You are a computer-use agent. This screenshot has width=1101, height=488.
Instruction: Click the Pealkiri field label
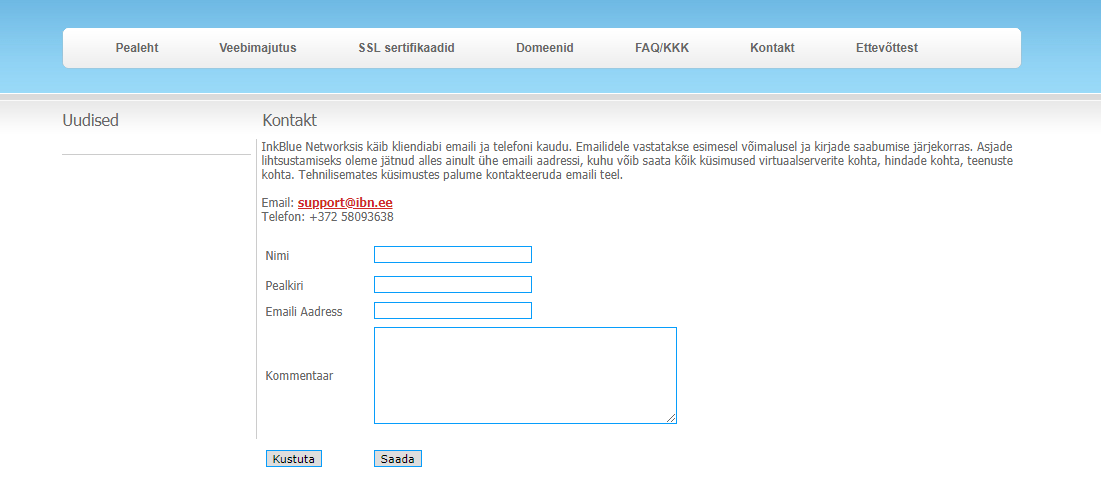(284, 286)
